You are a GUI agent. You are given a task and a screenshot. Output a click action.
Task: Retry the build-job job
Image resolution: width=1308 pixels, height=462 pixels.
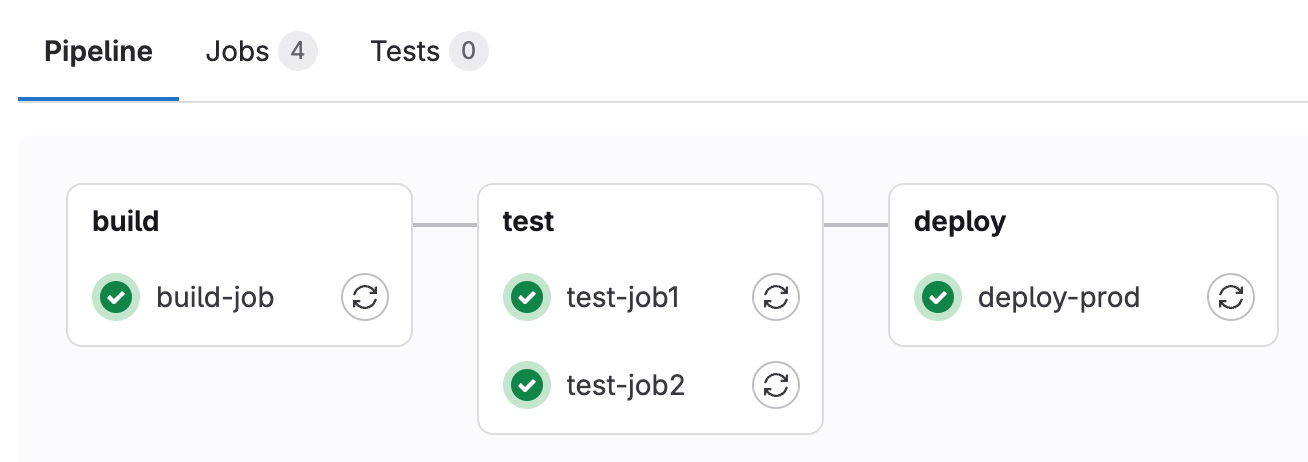[365, 297]
